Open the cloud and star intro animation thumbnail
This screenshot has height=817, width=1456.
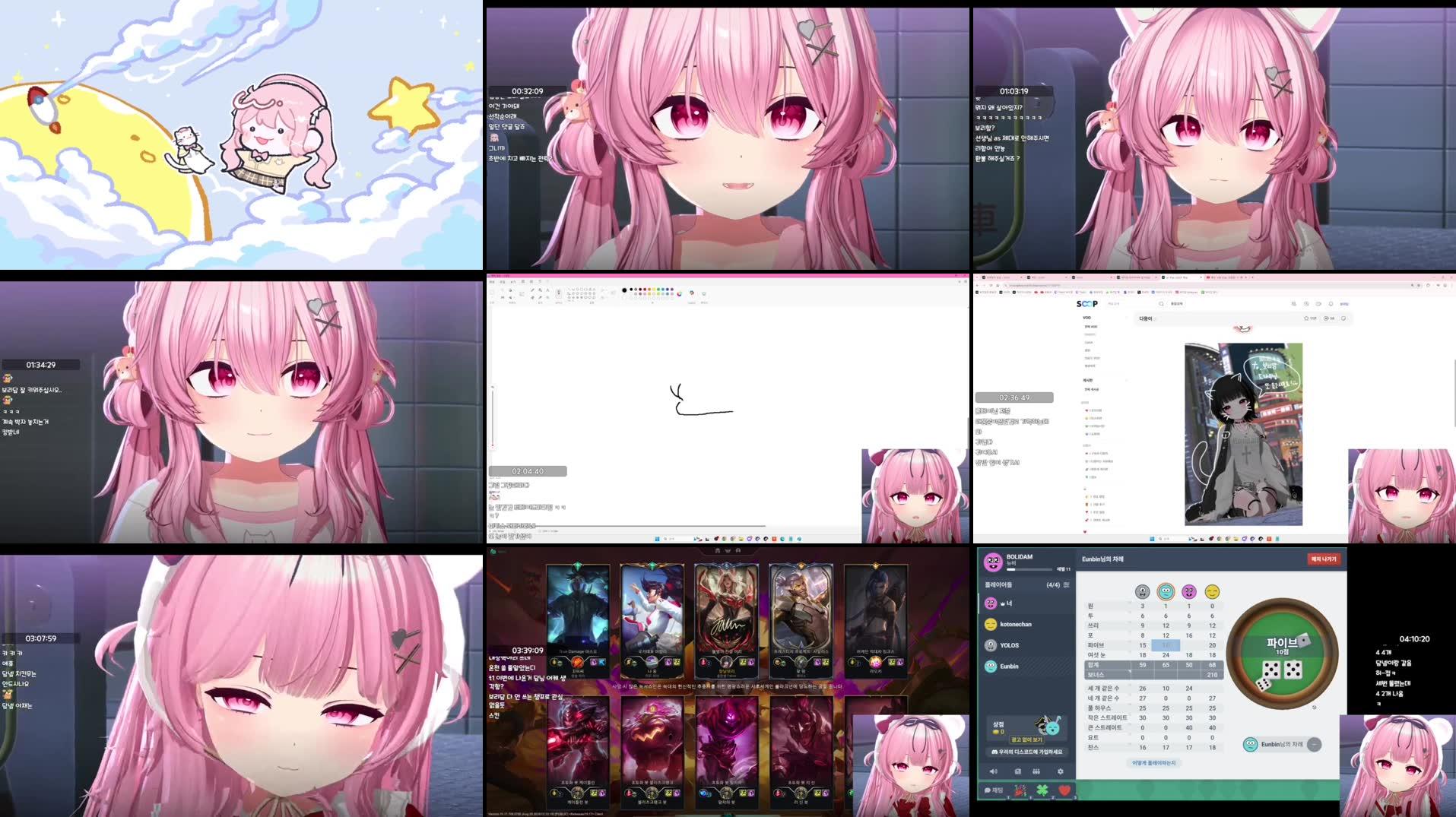tap(241, 135)
